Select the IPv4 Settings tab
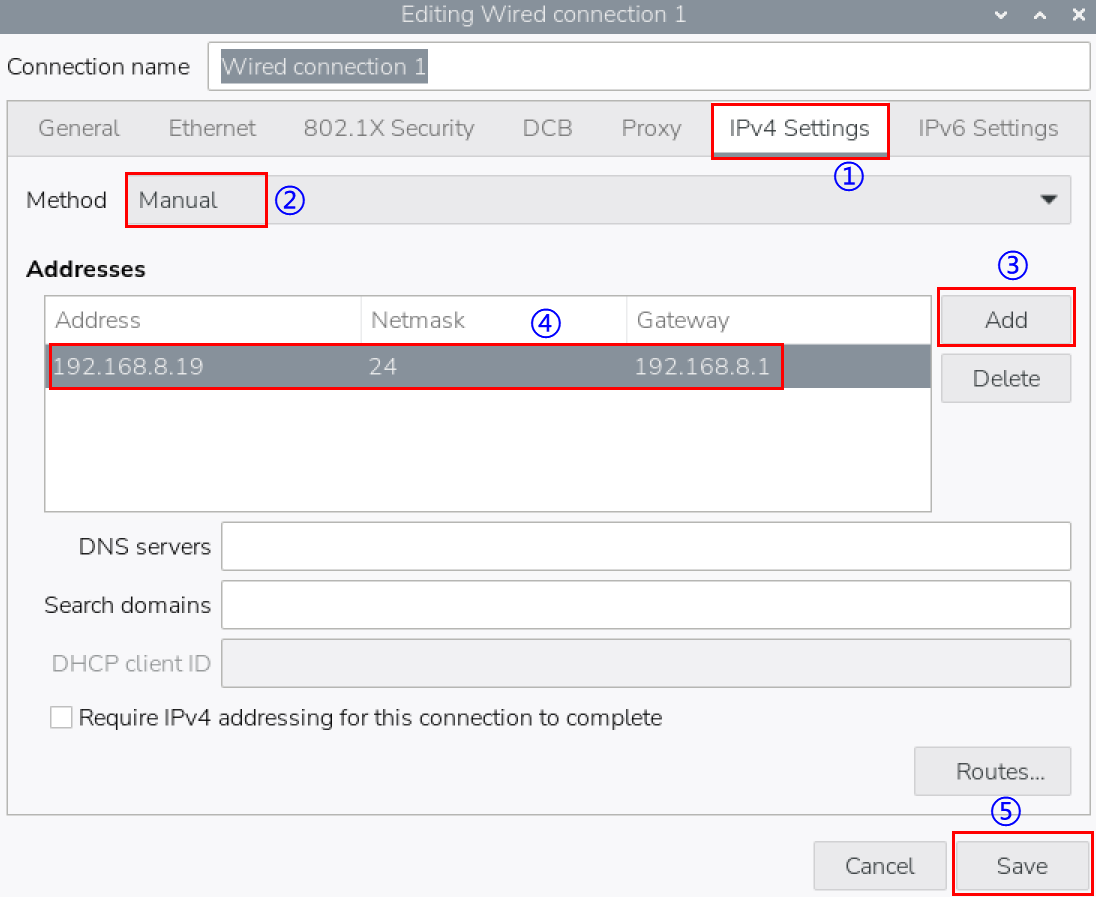 point(799,129)
